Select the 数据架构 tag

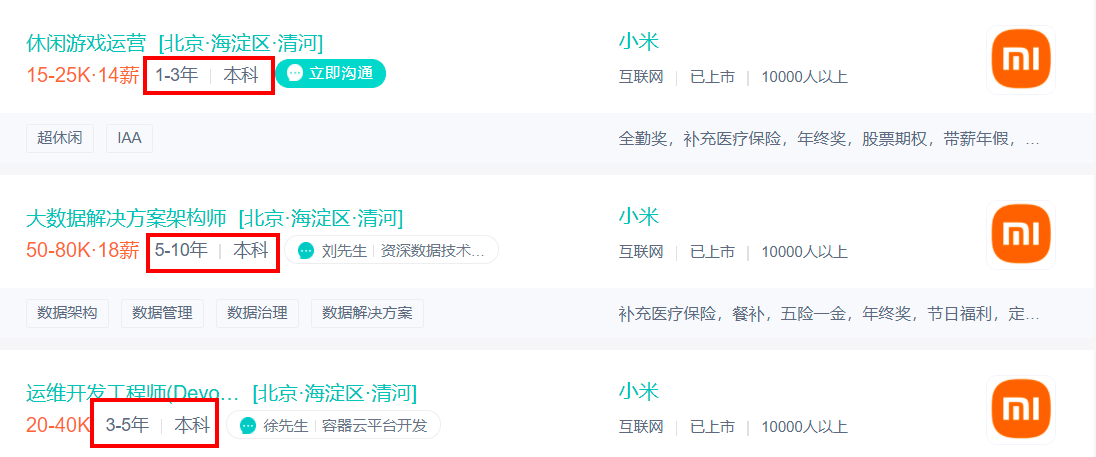pyautogui.click(x=67, y=313)
